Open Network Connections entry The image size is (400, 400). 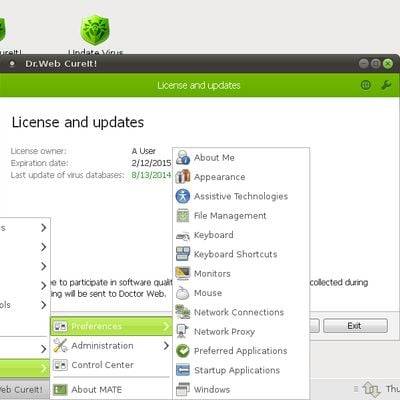241,312
